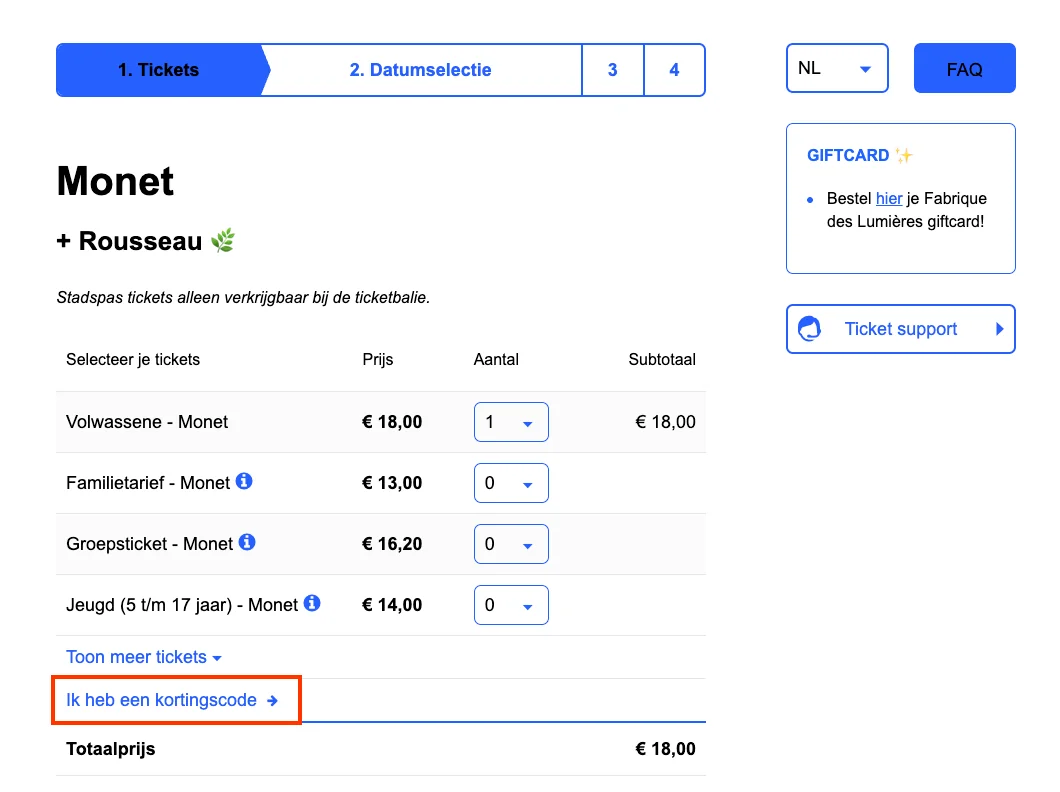1060x792 pixels.
Task: Click the Prijs column header
Action: pos(378,360)
